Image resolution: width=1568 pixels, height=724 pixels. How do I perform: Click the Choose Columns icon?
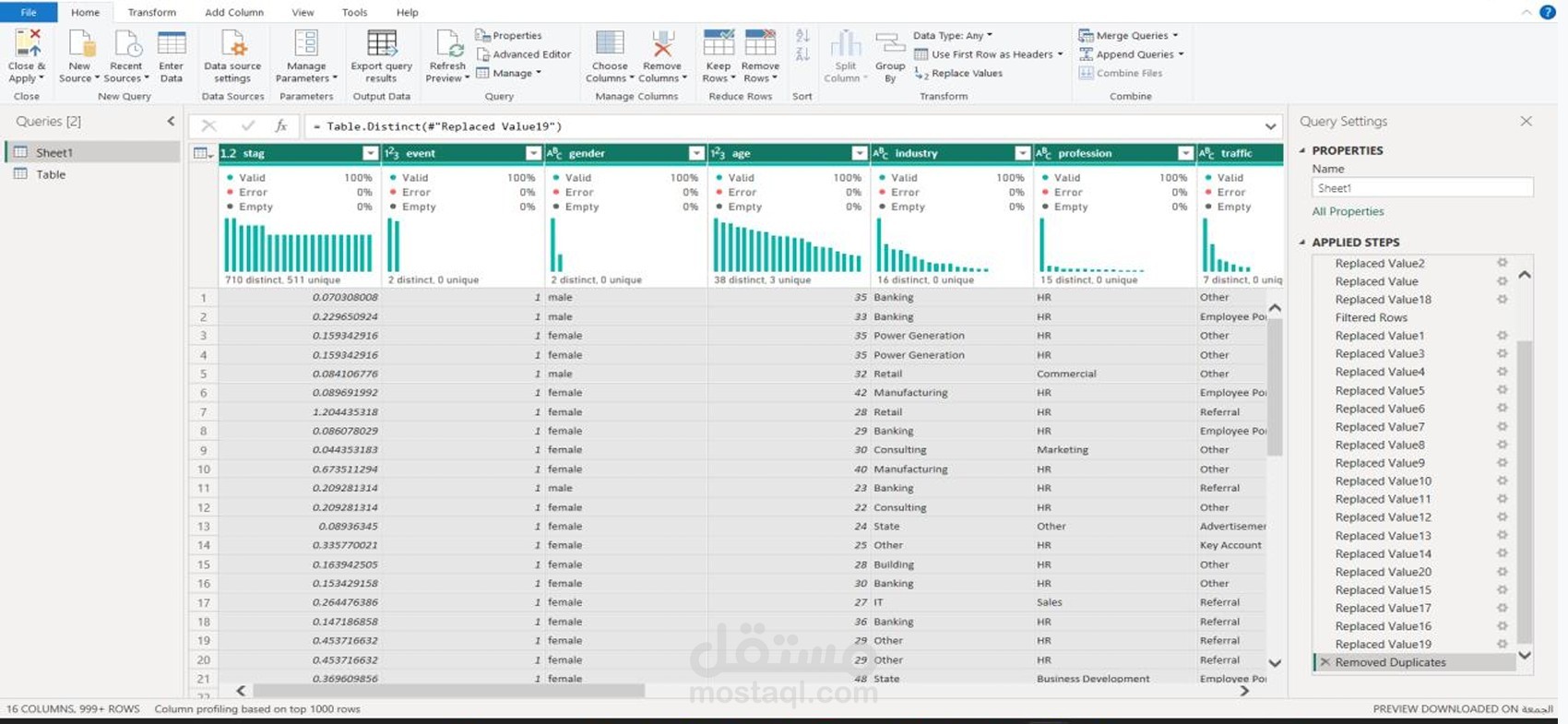pyautogui.click(x=610, y=43)
